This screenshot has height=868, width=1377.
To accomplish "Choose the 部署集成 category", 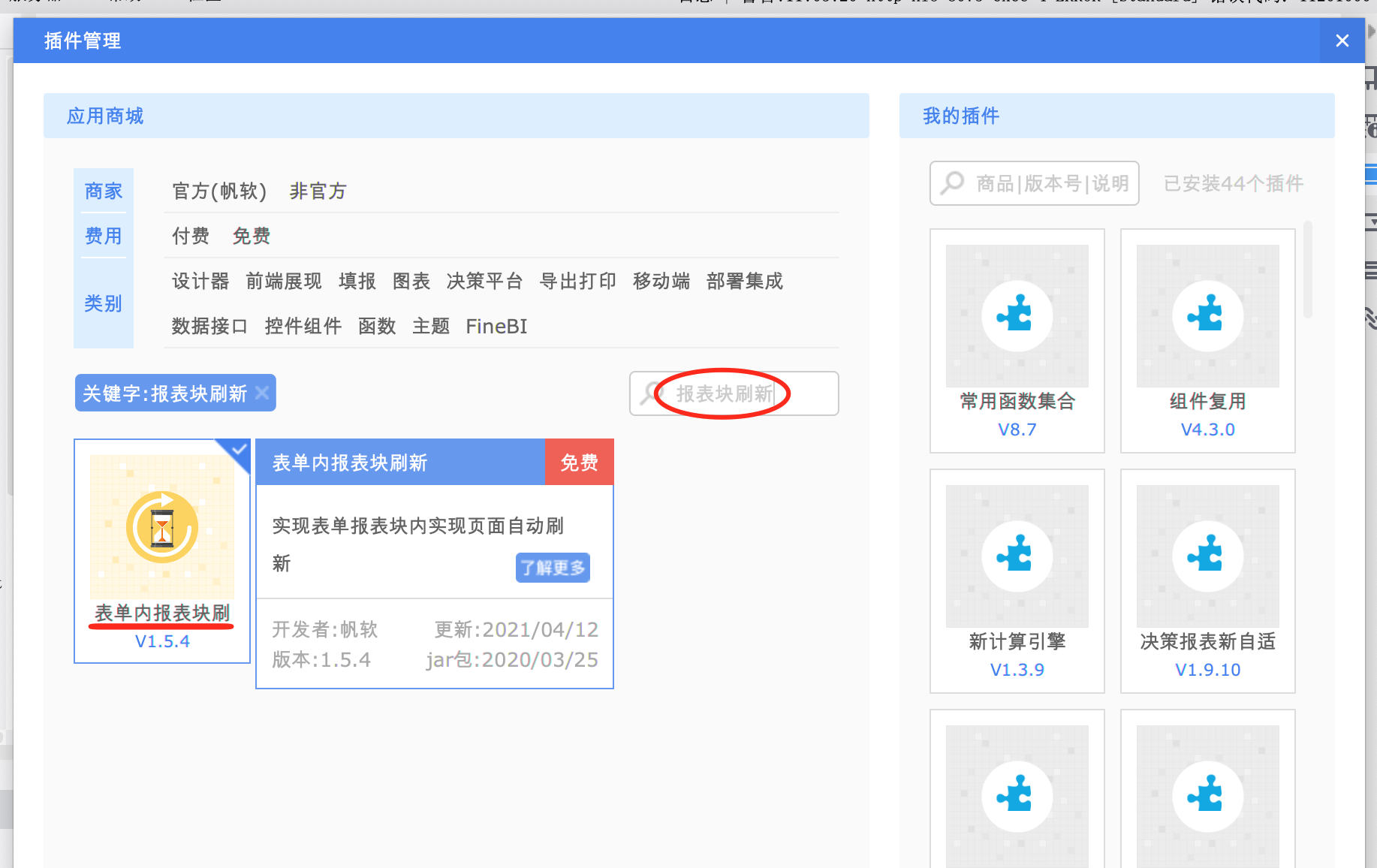I will (745, 281).
